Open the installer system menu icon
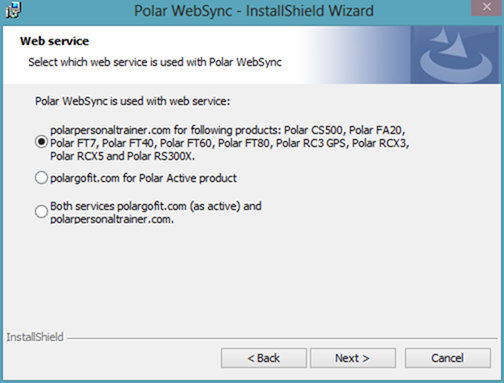The height and width of the screenshot is (383, 504). pyautogui.click(x=13, y=10)
